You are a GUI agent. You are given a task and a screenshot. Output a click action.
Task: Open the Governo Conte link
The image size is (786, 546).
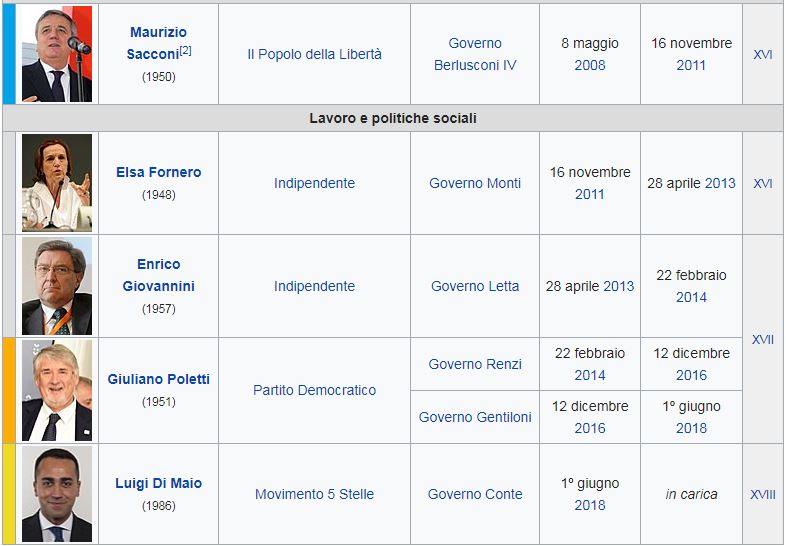click(475, 494)
